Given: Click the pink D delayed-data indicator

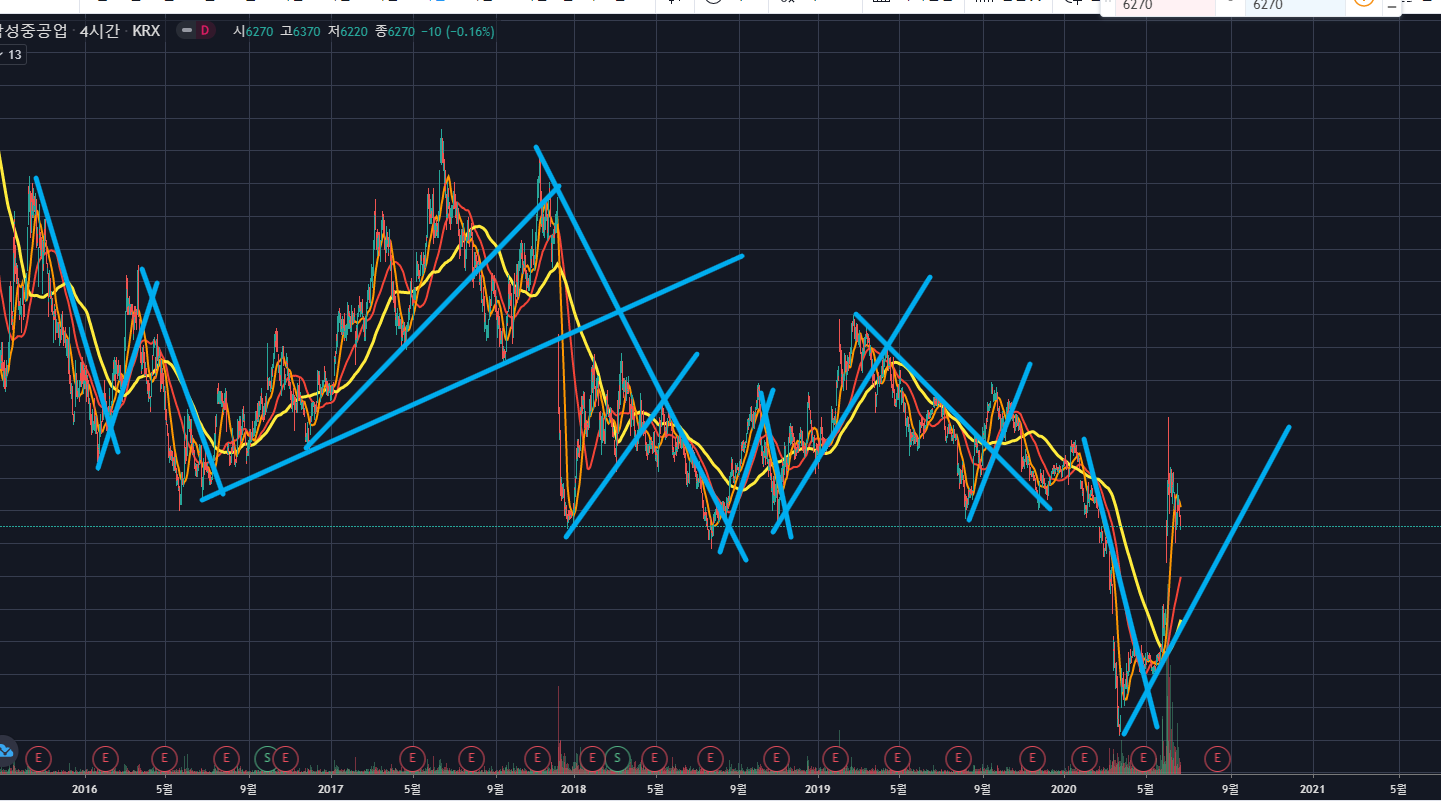Looking at the screenshot, I should click(204, 31).
